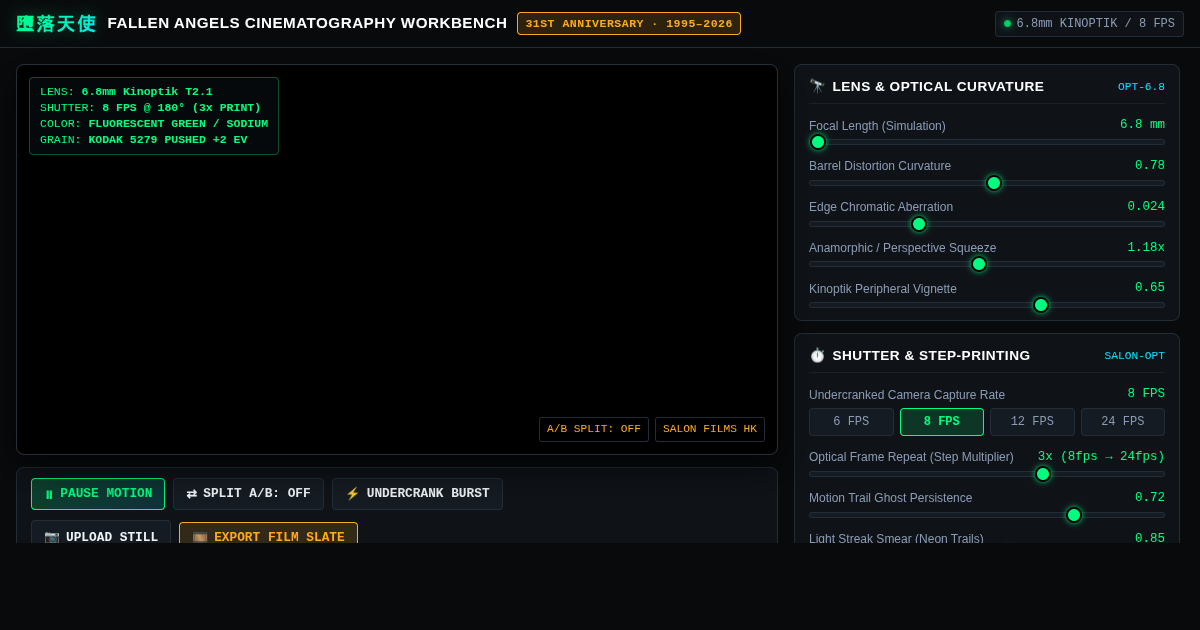Click the 3x (8fps → 24fps) value
This screenshot has height=630, width=1200.
pos(1101,457)
